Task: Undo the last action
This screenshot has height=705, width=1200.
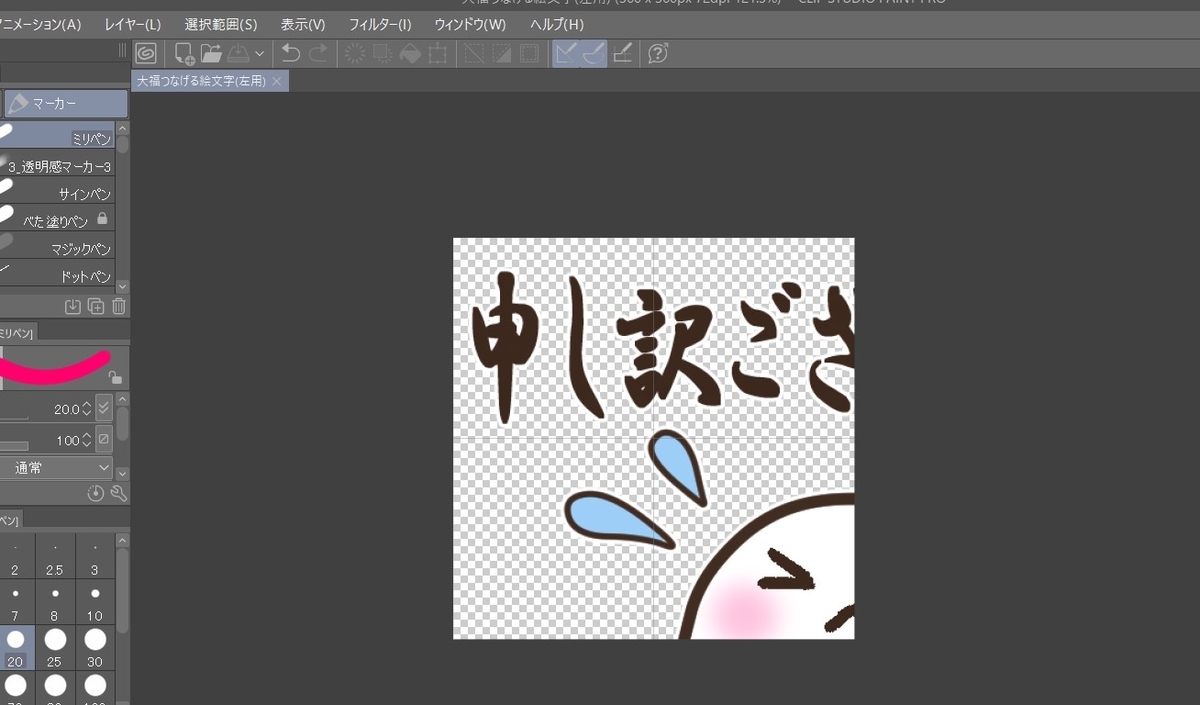Action: pyautogui.click(x=291, y=53)
